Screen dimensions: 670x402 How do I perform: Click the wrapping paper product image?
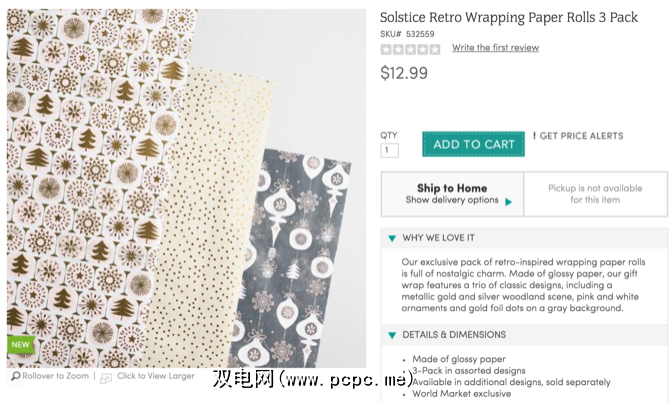(x=187, y=190)
